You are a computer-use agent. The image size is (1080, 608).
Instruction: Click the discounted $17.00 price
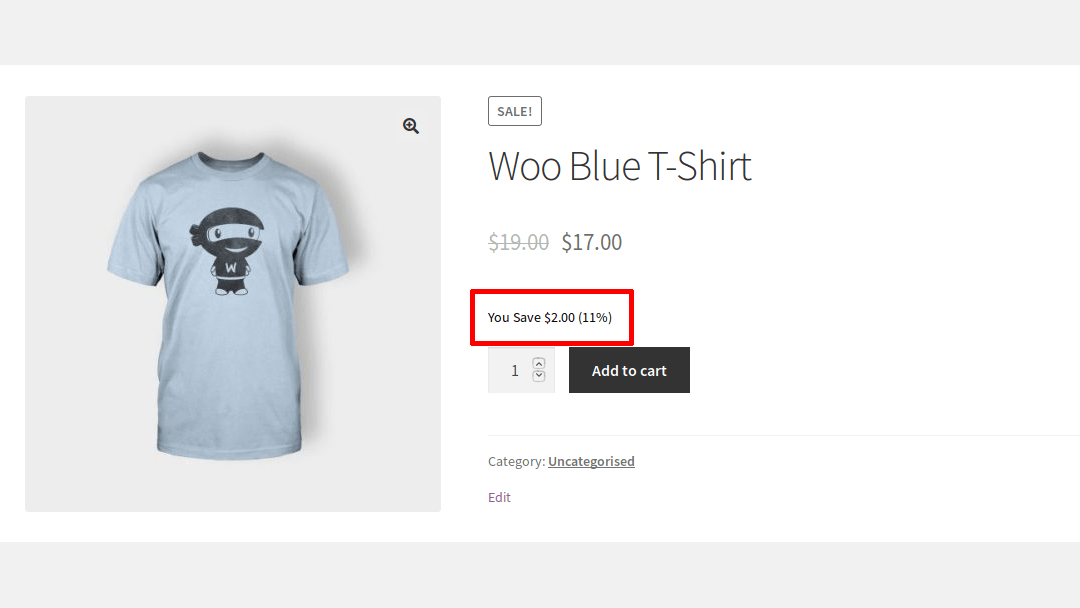pos(591,241)
